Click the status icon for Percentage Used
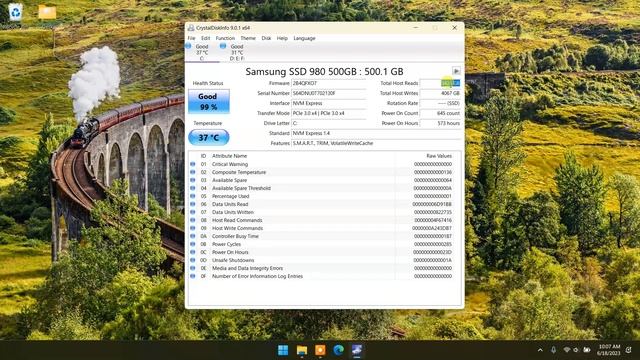Image resolution: width=640 pixels, height=360 pixels. [193, 196]
